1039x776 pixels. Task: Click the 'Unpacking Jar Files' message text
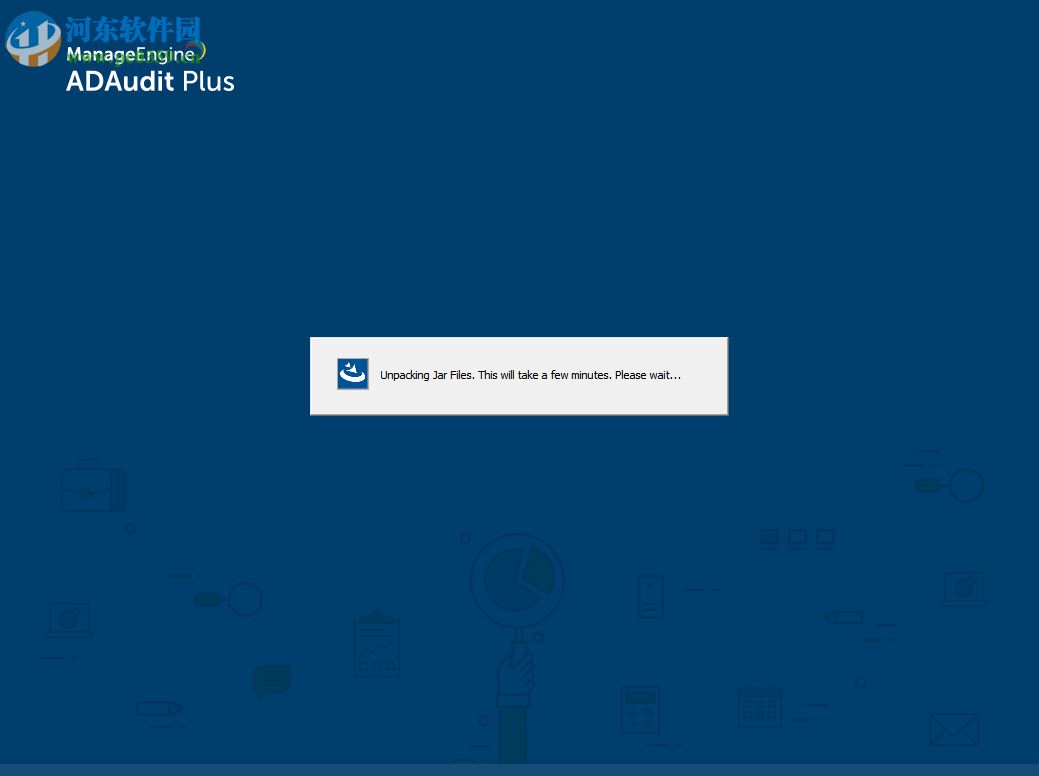pyautogui.click(x=530, y=375)
